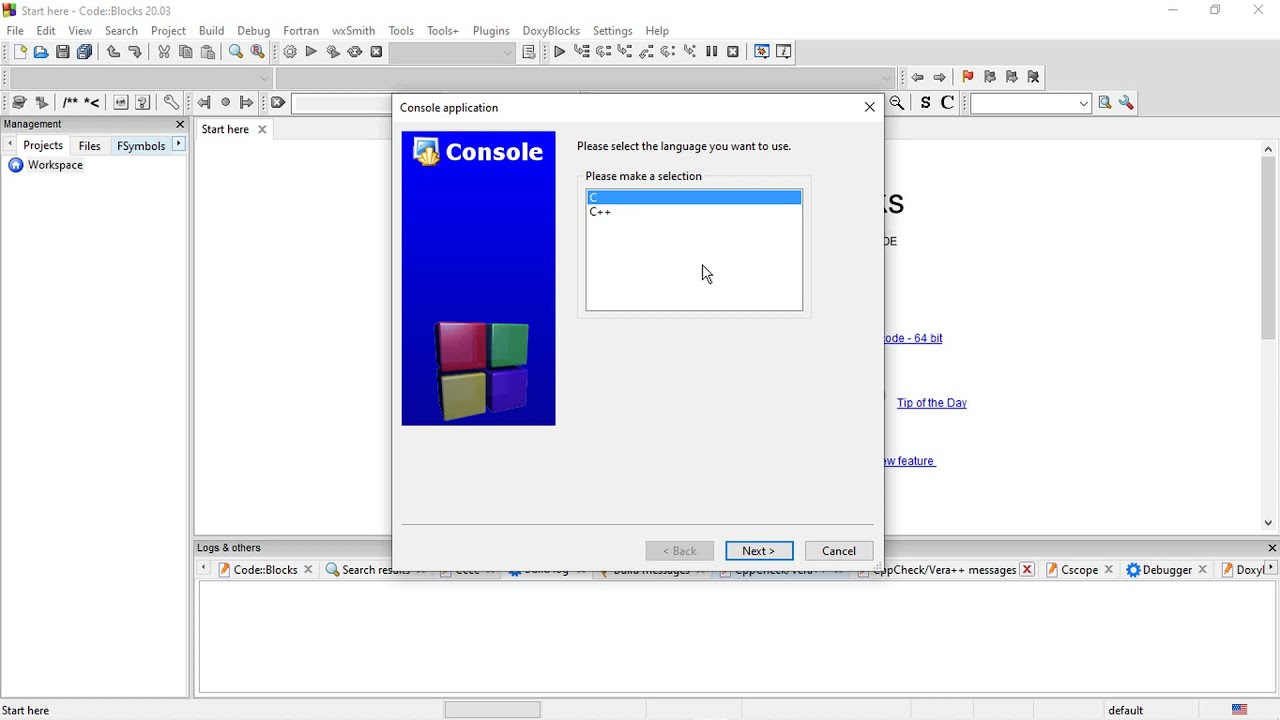Image resolution: width=1280 pixels, height=720 pixels.
Task: Switch to the Files tab in Management
Action: point(89,146)
